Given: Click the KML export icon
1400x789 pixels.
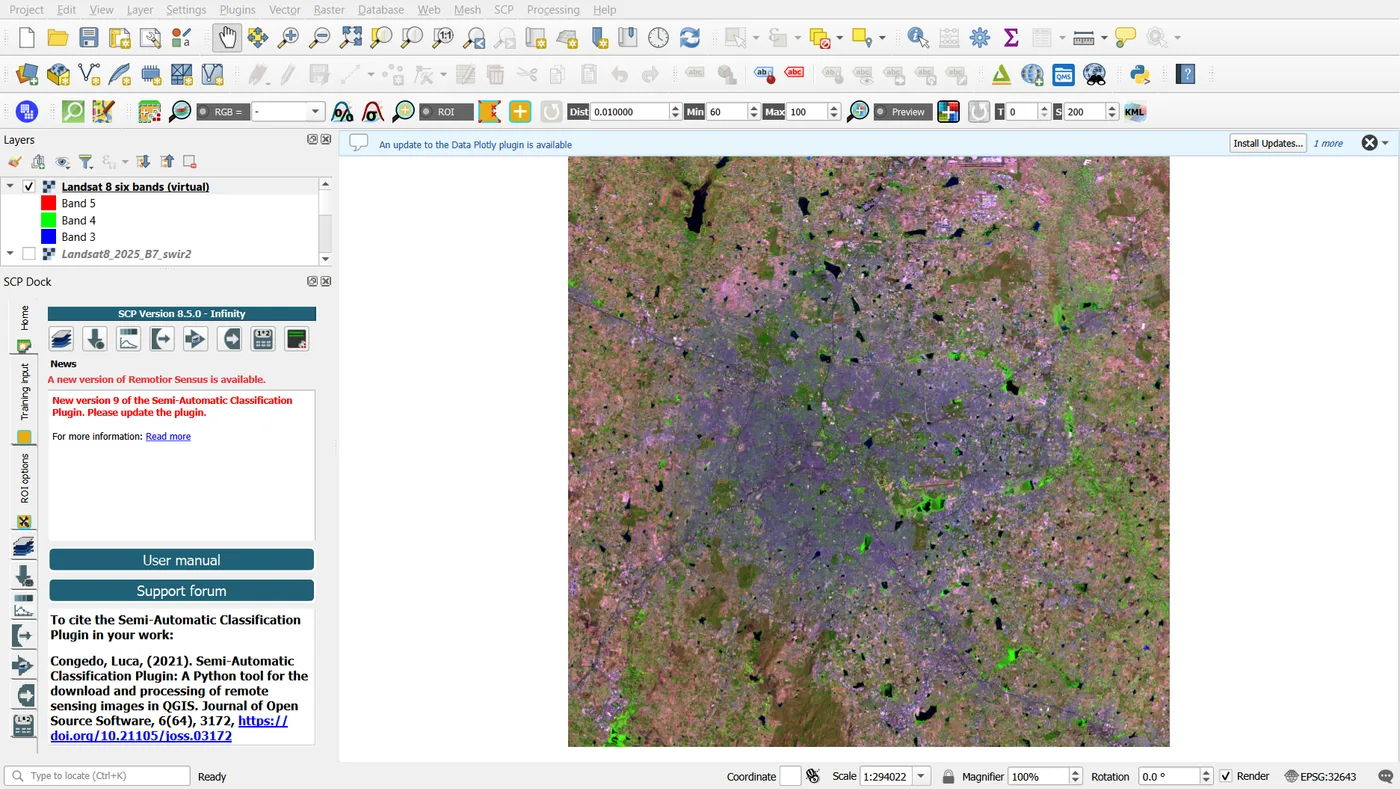Looking at the screenshot, I should point(1134,112).
